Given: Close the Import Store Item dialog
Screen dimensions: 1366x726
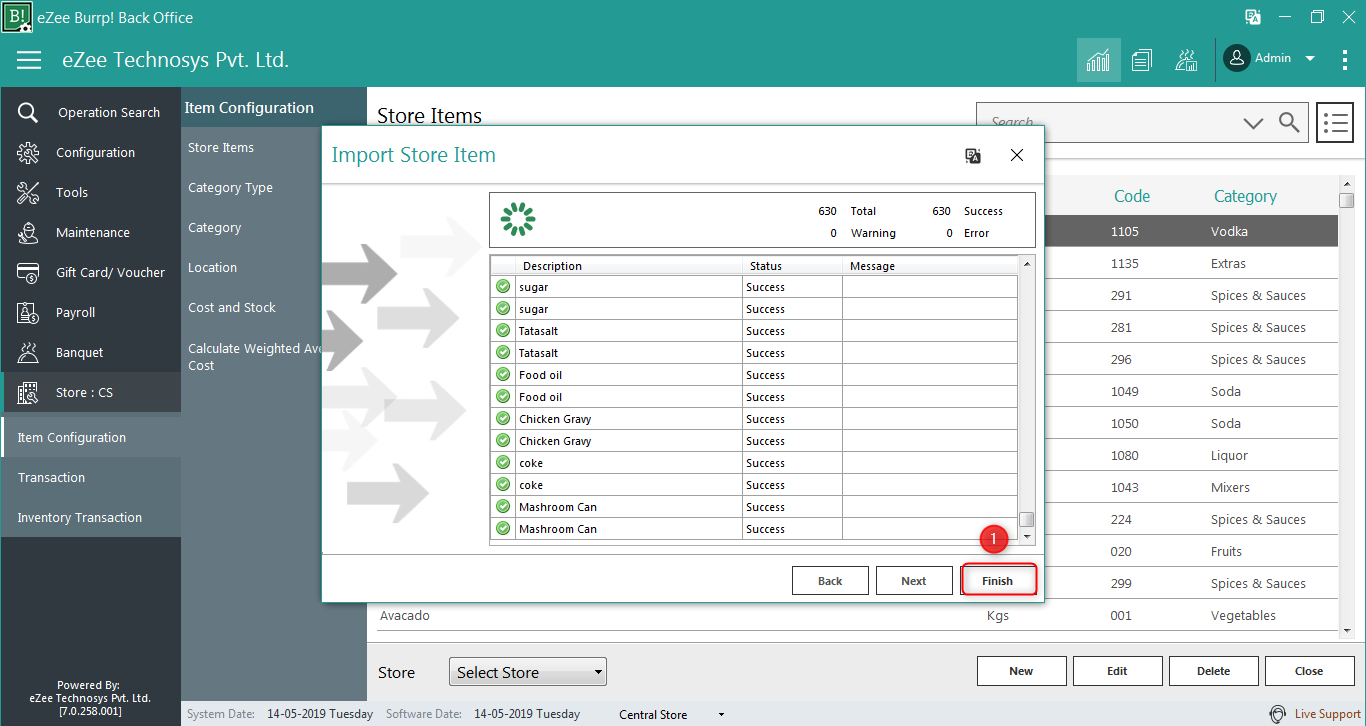Looking at the screenshot, I should click(1017, 155).
